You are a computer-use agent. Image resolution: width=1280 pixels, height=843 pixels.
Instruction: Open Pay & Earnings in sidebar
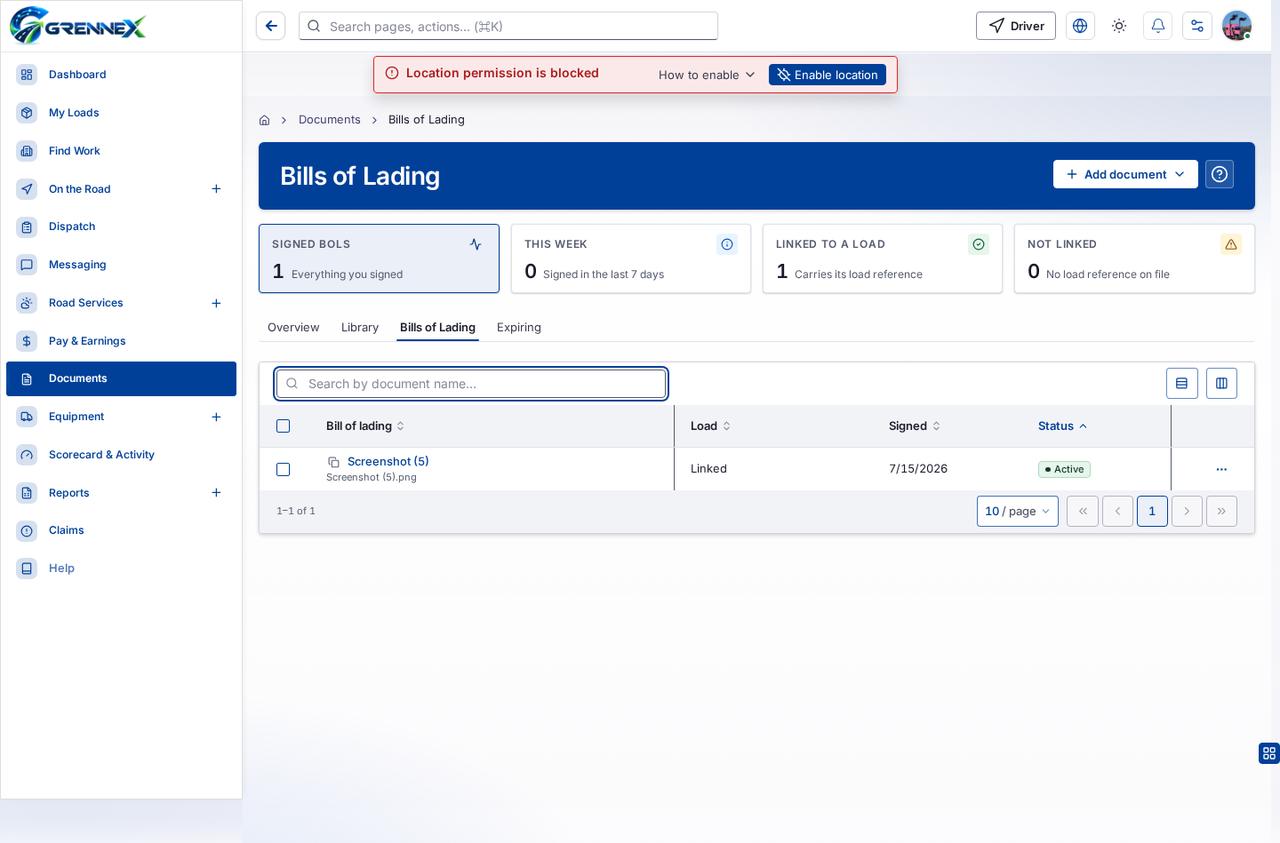pyautogui.click(x=121, y=341)
